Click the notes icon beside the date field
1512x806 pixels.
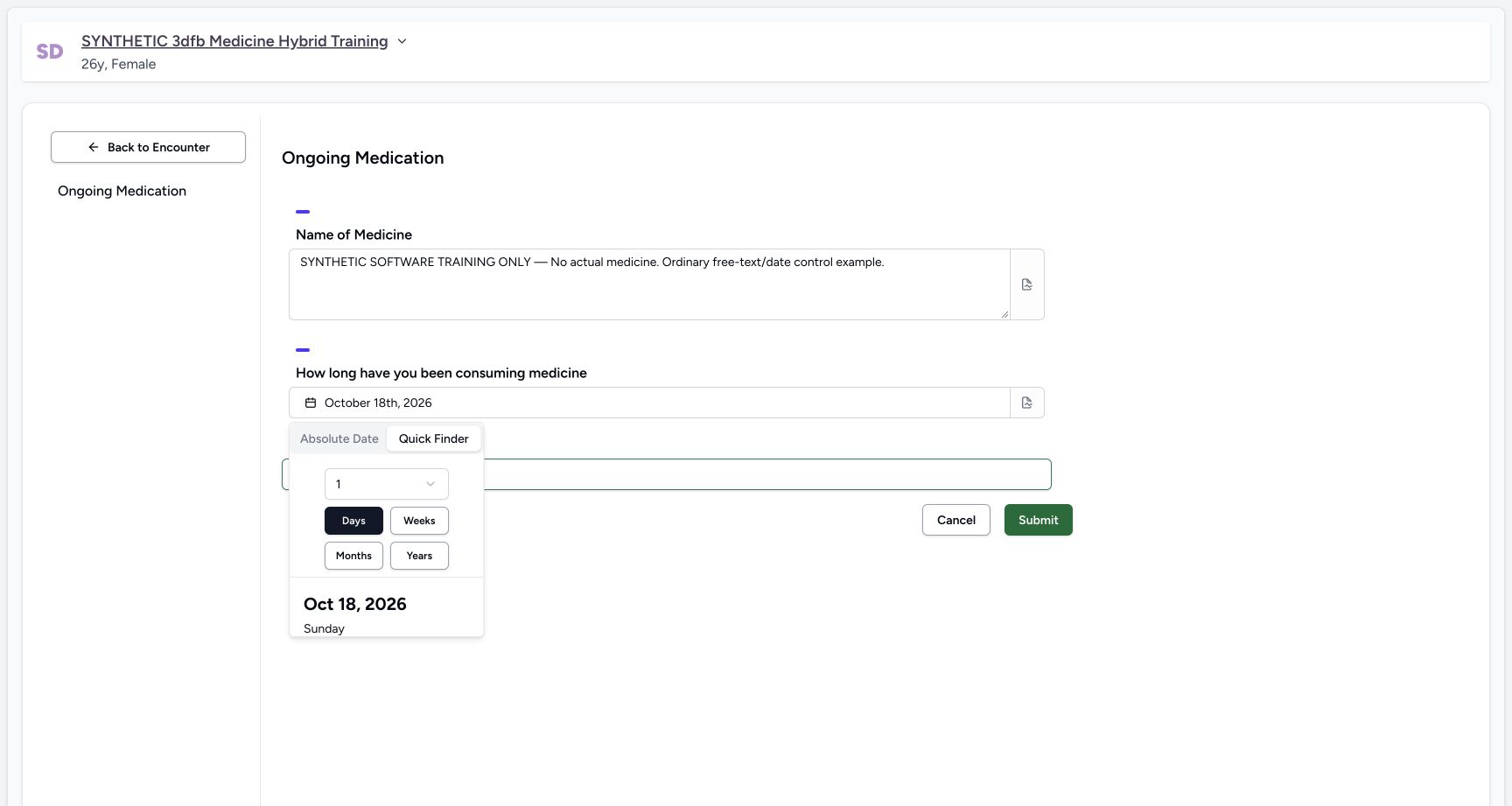click(x=1026, y=403)
